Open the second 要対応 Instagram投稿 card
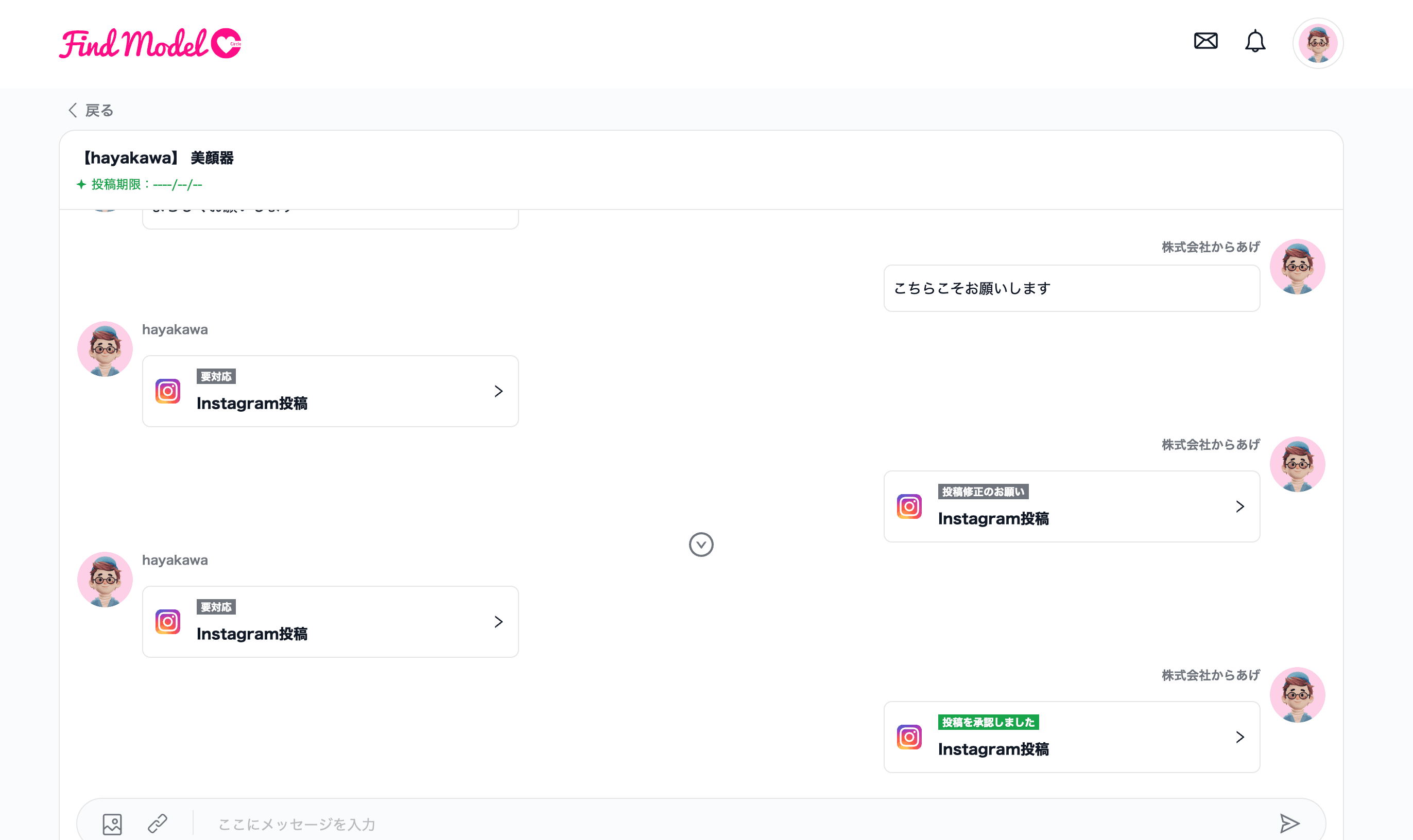Screen dimensions: 1413x840 pyautogui.click(x=330, y=622)
